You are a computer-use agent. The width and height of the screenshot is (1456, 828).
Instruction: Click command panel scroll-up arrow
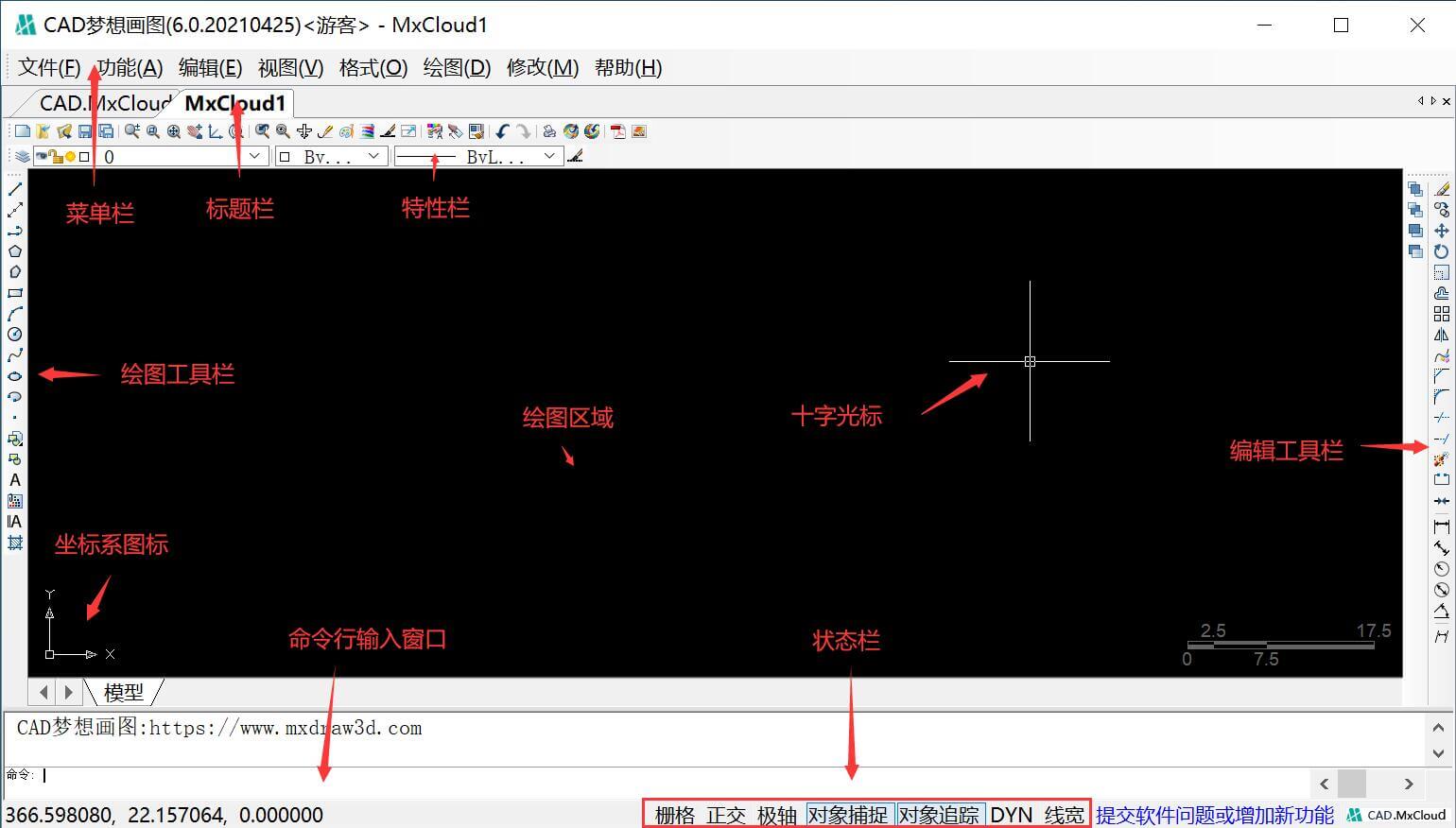click(1438, 728)
